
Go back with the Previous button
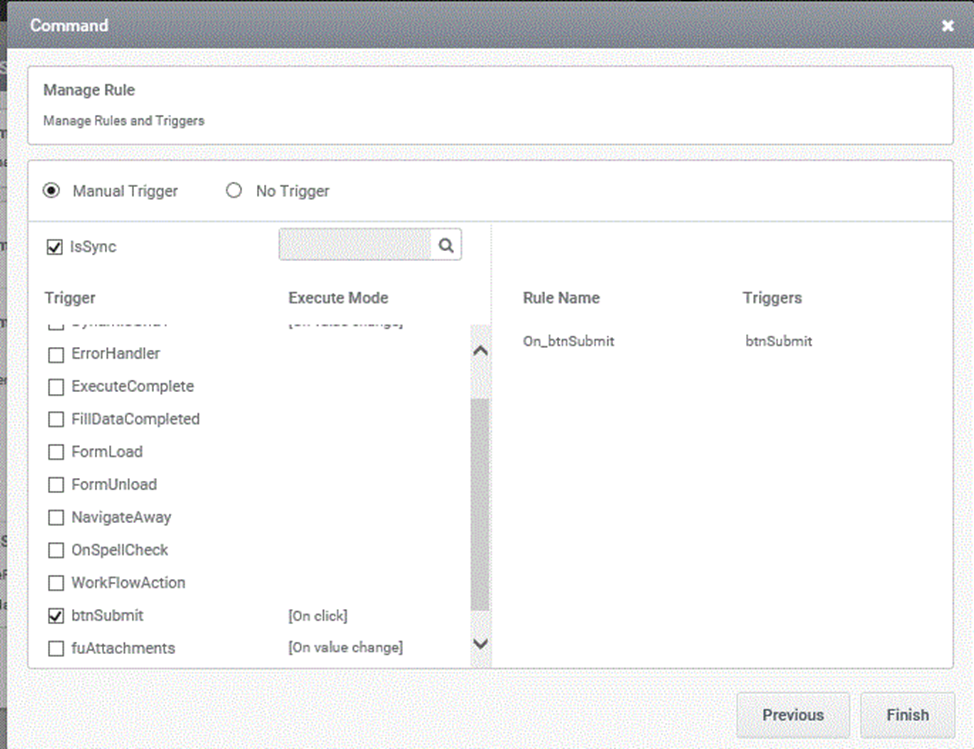point(793,715)
